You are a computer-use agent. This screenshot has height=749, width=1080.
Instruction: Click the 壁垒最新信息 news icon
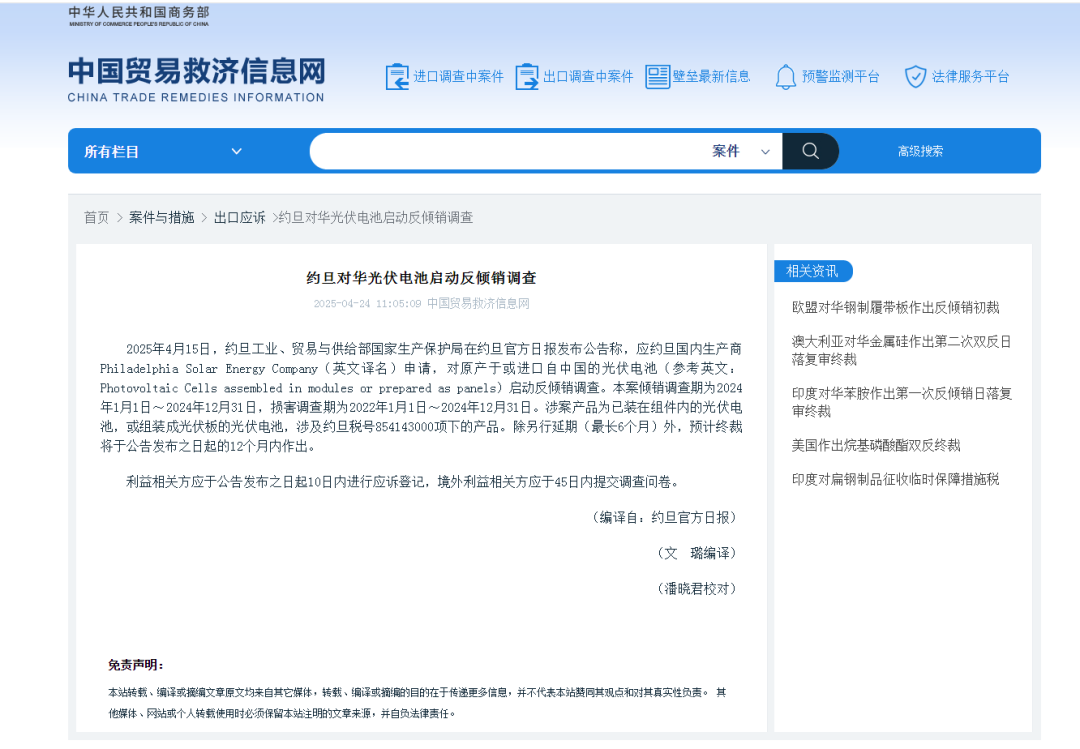pyautogui.click(x=657, y=75)
